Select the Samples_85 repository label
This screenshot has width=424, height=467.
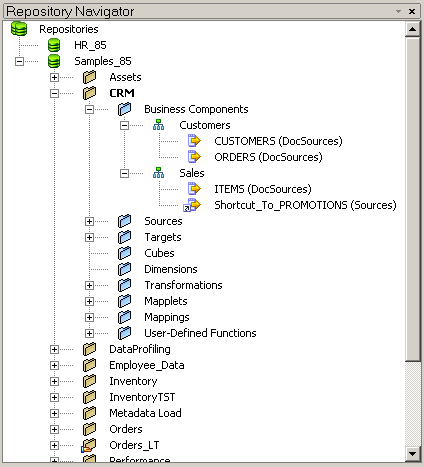click(103, 61)
